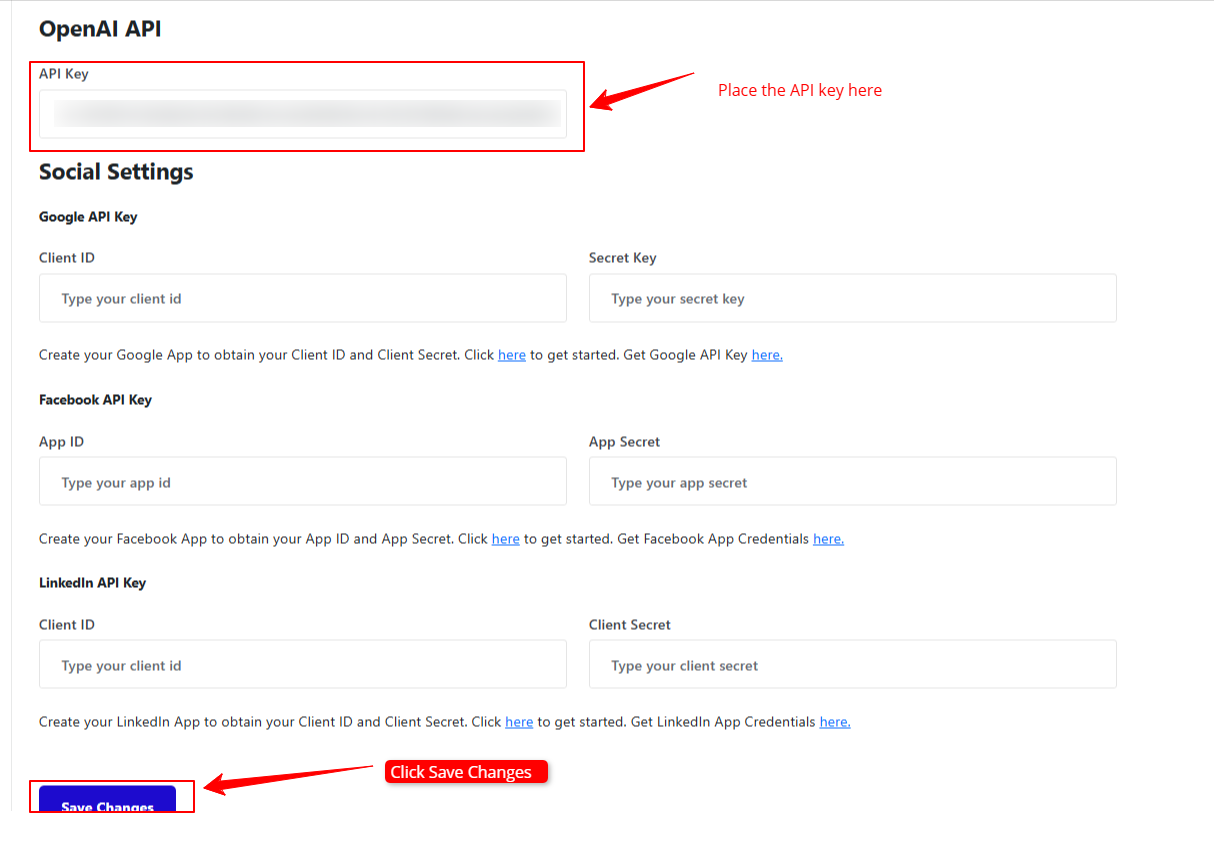1214x856 pixels.
Task: Open the Get Google API Key 'here.' link
Action: (767, 355)
